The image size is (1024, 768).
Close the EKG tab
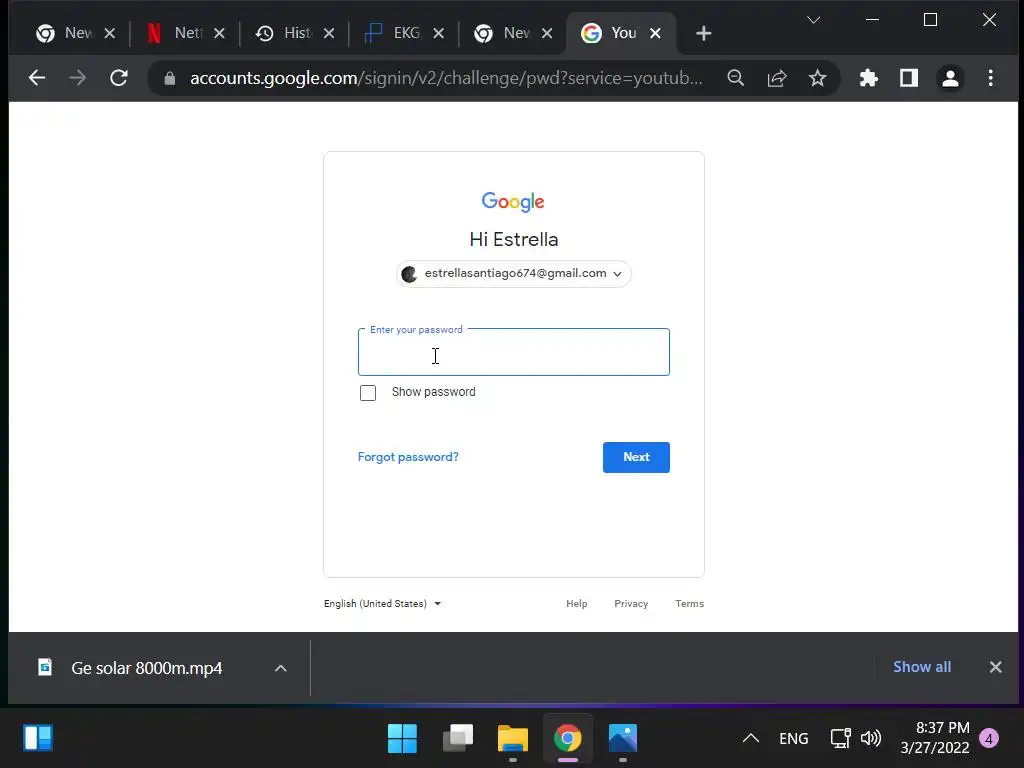[439, 33]
